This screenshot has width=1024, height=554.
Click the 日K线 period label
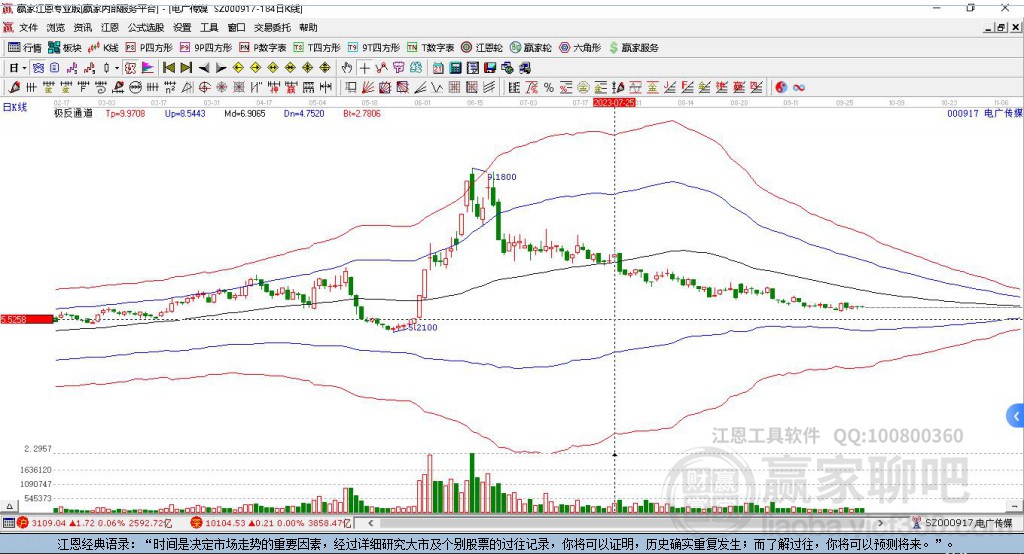pyautogui.click(x=15, y=107)
